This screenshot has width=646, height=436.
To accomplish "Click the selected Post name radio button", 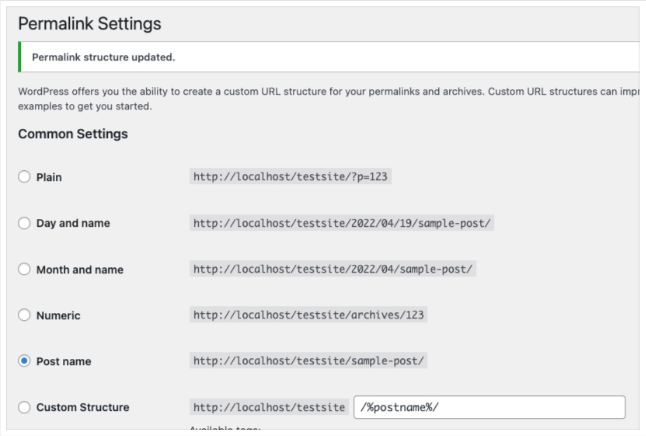I will (24, 361).
